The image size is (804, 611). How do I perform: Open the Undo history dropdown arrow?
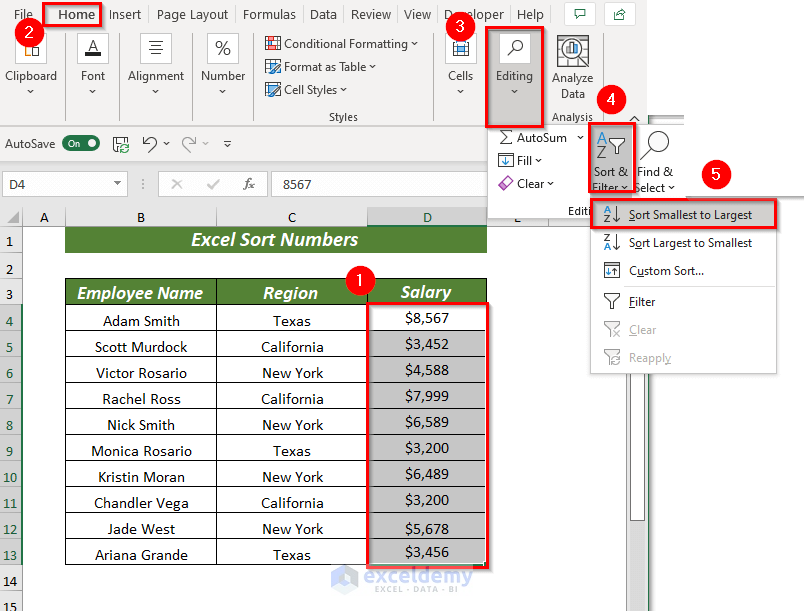[x=167, y=144]
